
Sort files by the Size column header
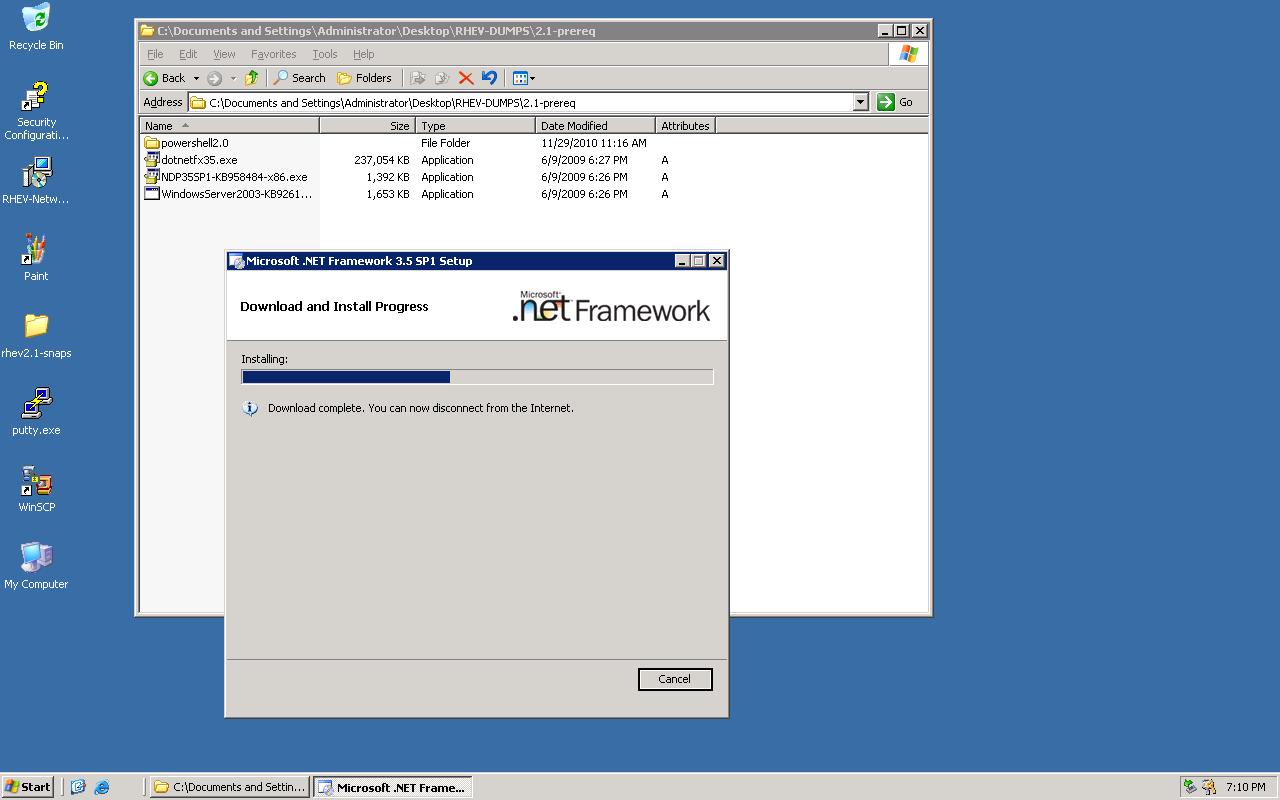[367, 126]
